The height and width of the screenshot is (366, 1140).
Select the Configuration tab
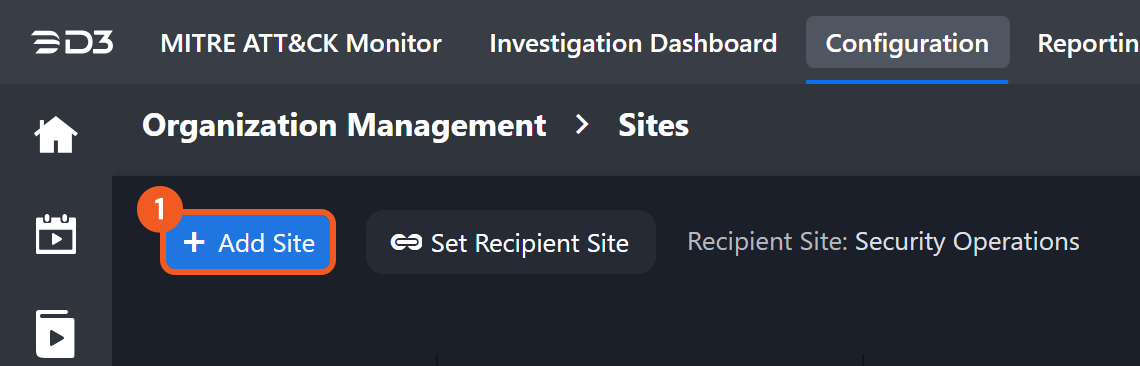click(x=907, y=43)
